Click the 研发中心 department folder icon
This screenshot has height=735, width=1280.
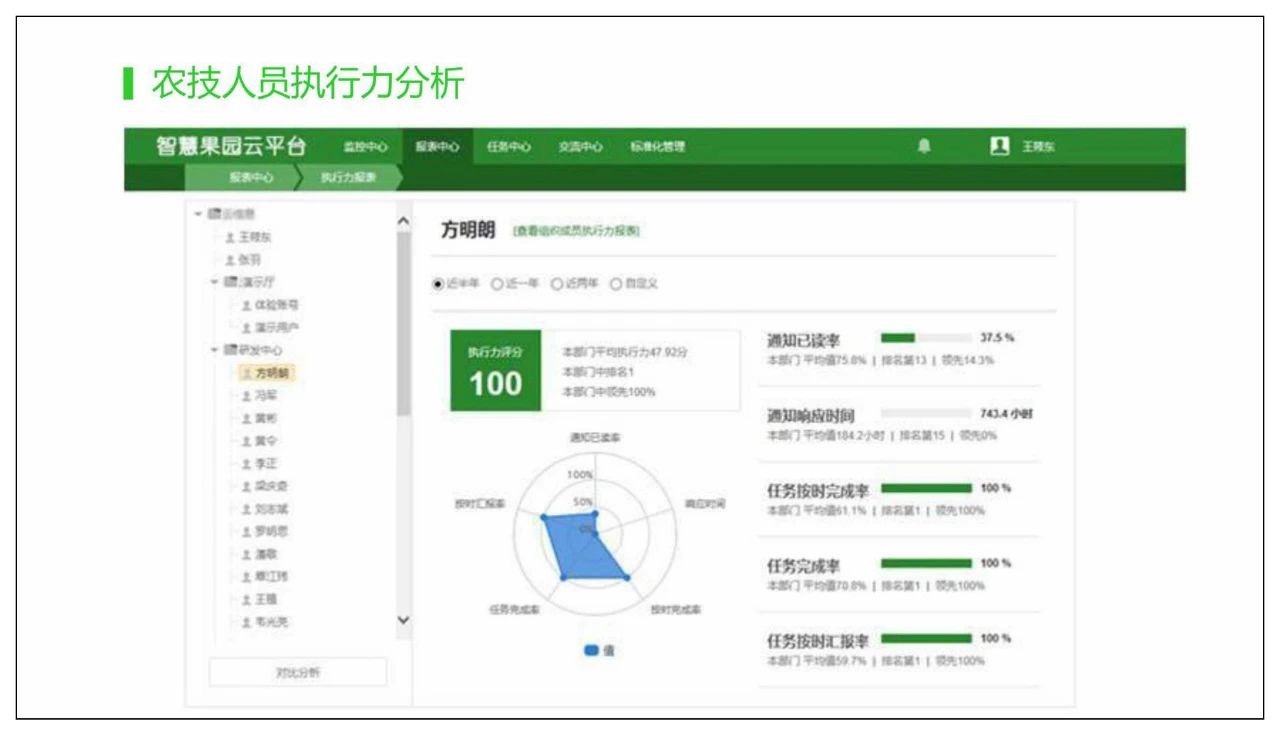tap(228, 350)
